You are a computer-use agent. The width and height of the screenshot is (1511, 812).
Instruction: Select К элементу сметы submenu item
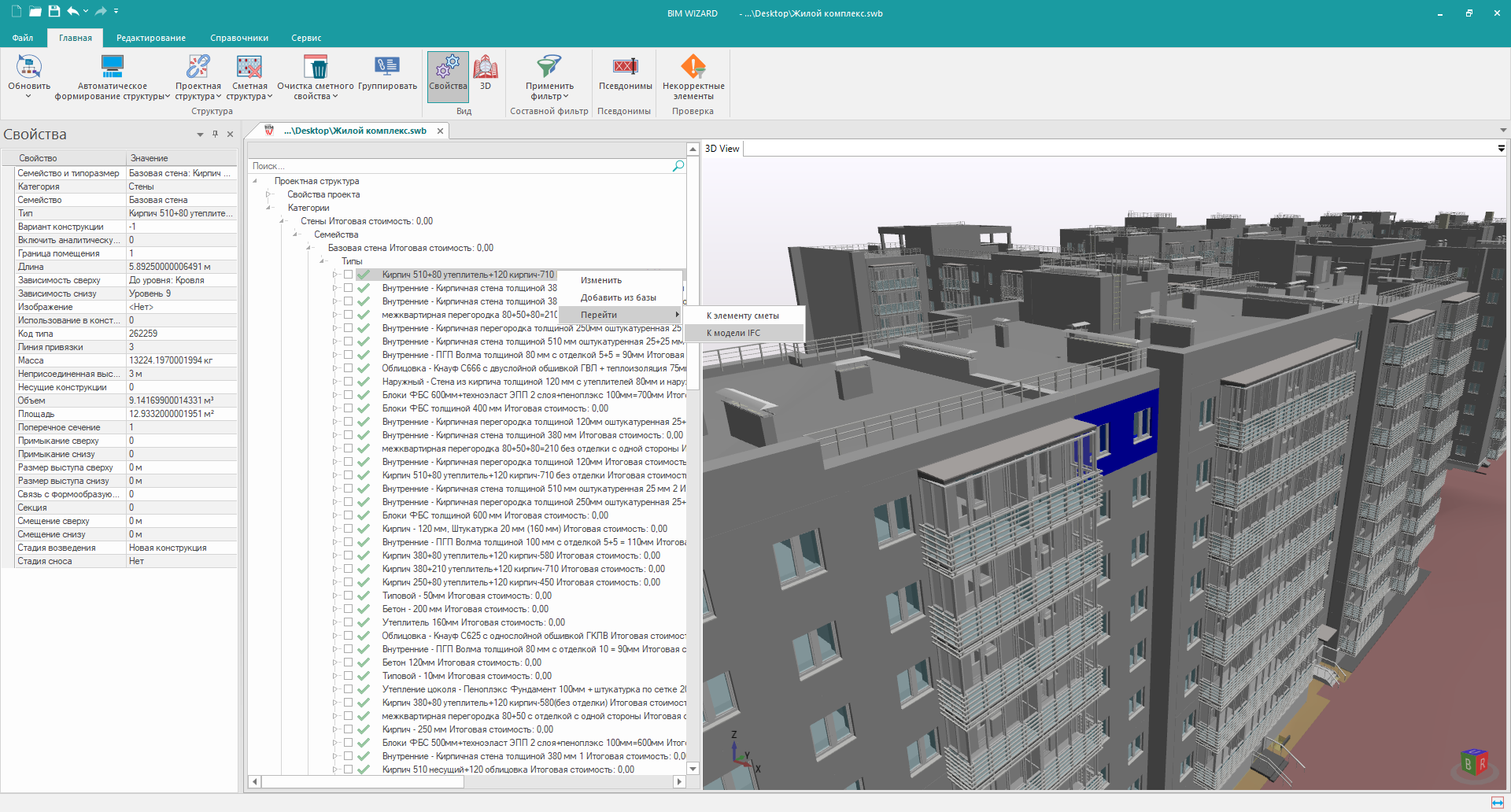pos(744,316)
